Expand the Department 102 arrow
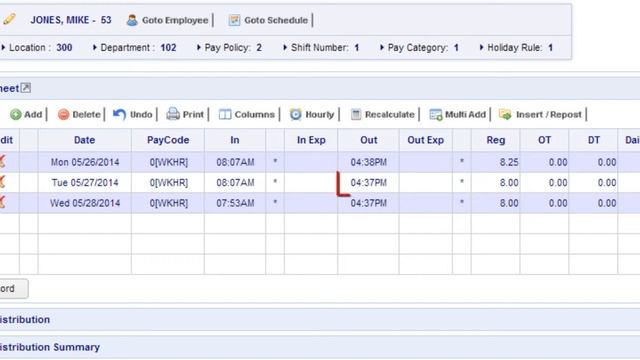This screenshot has width=640, height=360. tap(95, 47)
